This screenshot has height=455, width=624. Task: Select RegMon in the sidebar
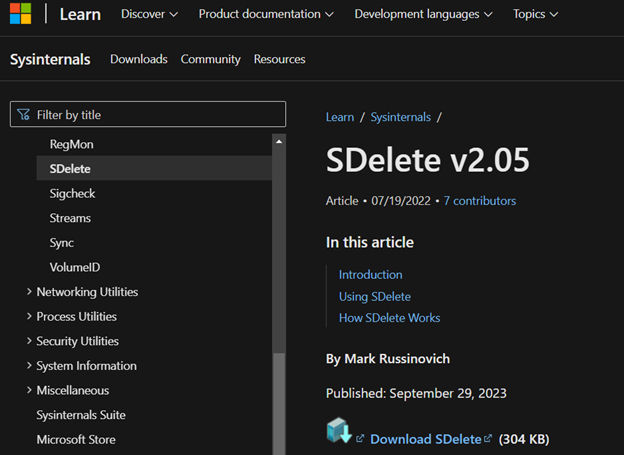pyautogui.click(x=72, y=144)
